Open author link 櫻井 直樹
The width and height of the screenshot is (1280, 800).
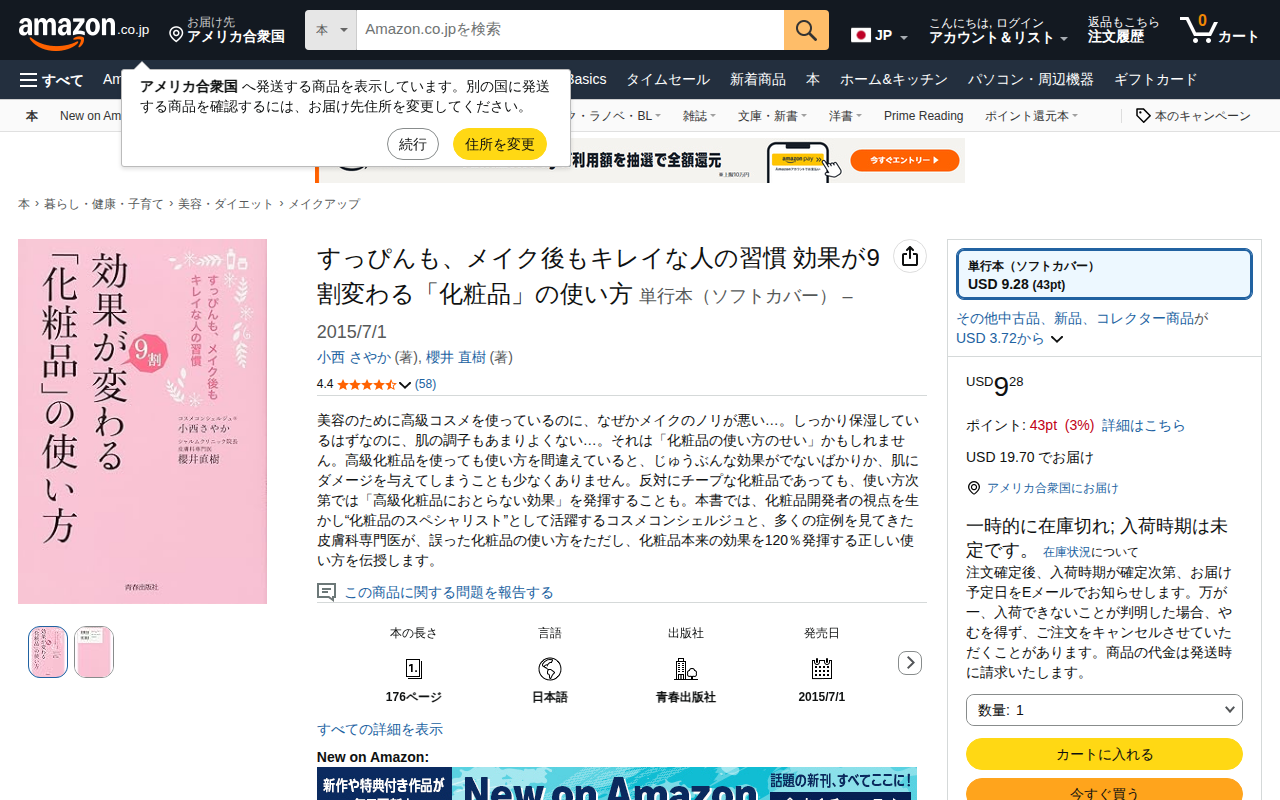click(x=456, y=357)
